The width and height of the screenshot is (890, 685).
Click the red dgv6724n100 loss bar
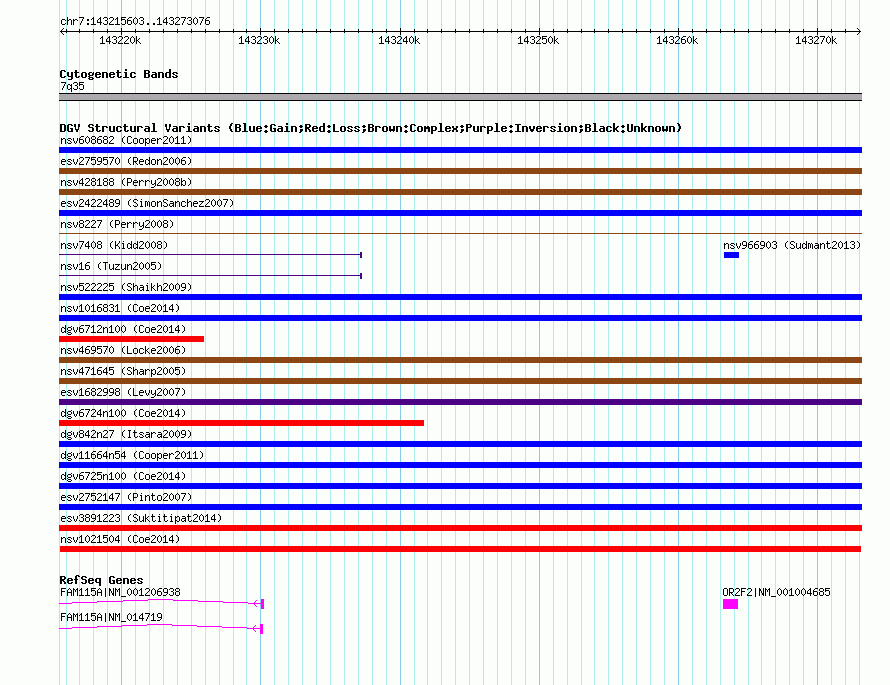pyautogui.click(x=241, y=423)
